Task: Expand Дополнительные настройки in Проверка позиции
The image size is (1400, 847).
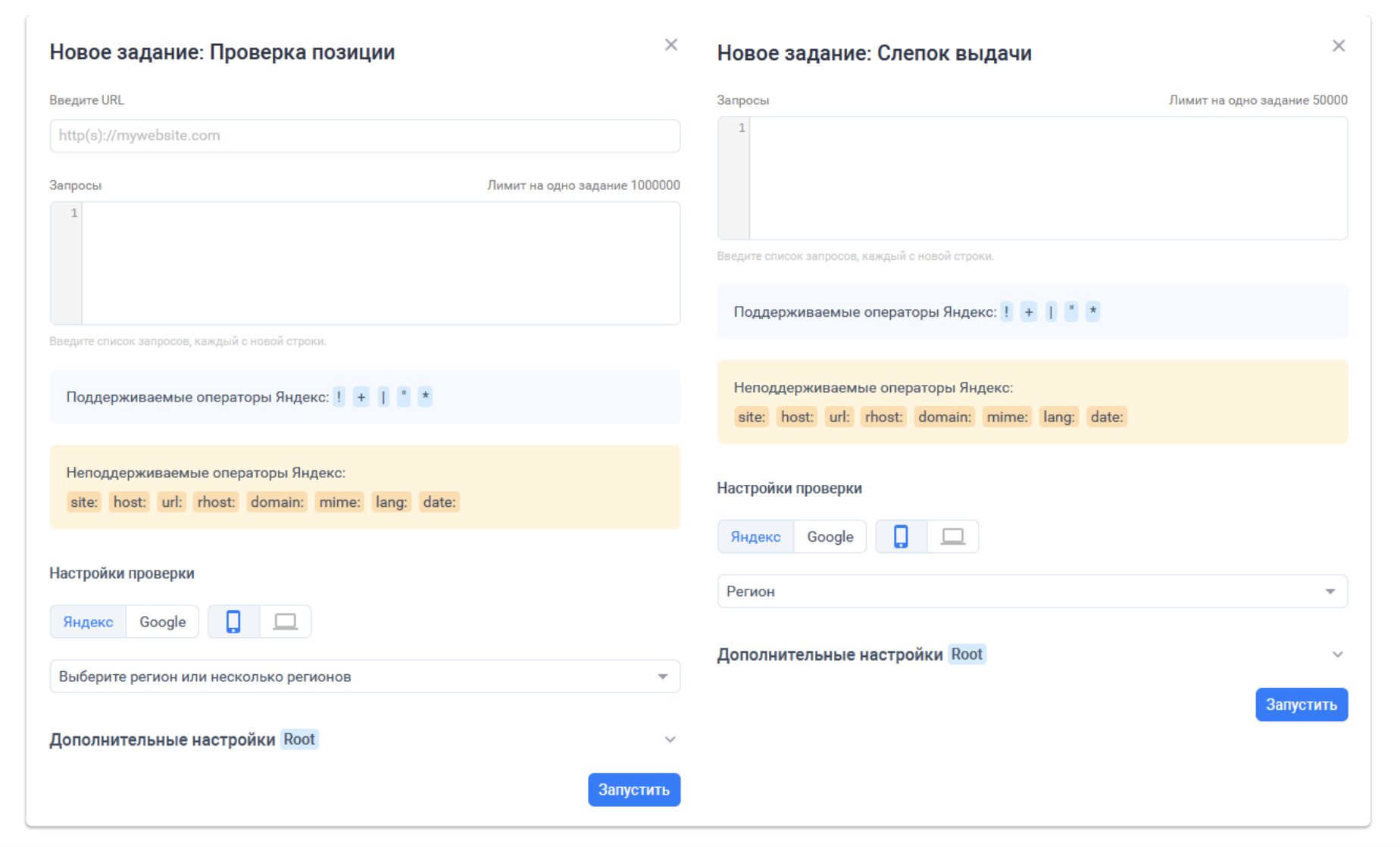Action: 670,739
